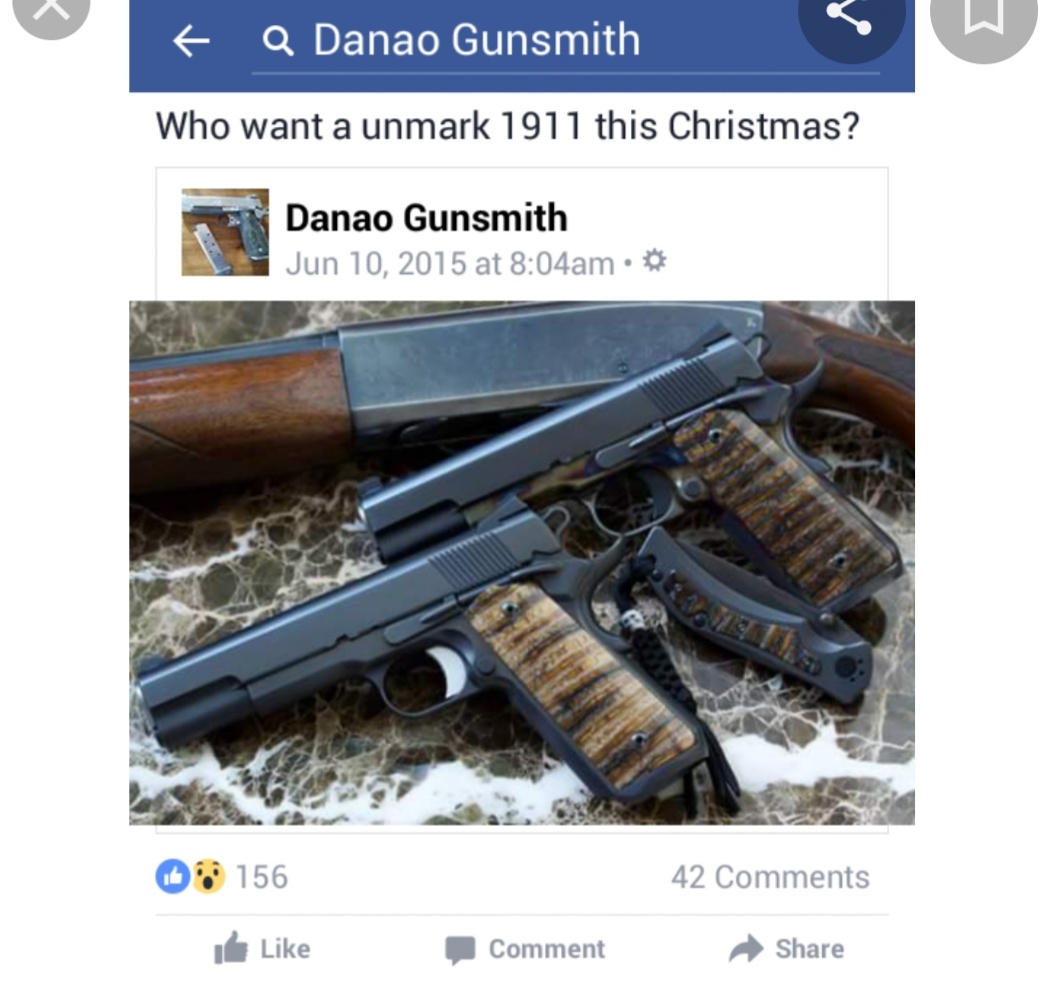The height and width of the screenshot is (982, 1062).
Task: Open the Danao Gunsmith page name link
Action: tap(426, 218)
